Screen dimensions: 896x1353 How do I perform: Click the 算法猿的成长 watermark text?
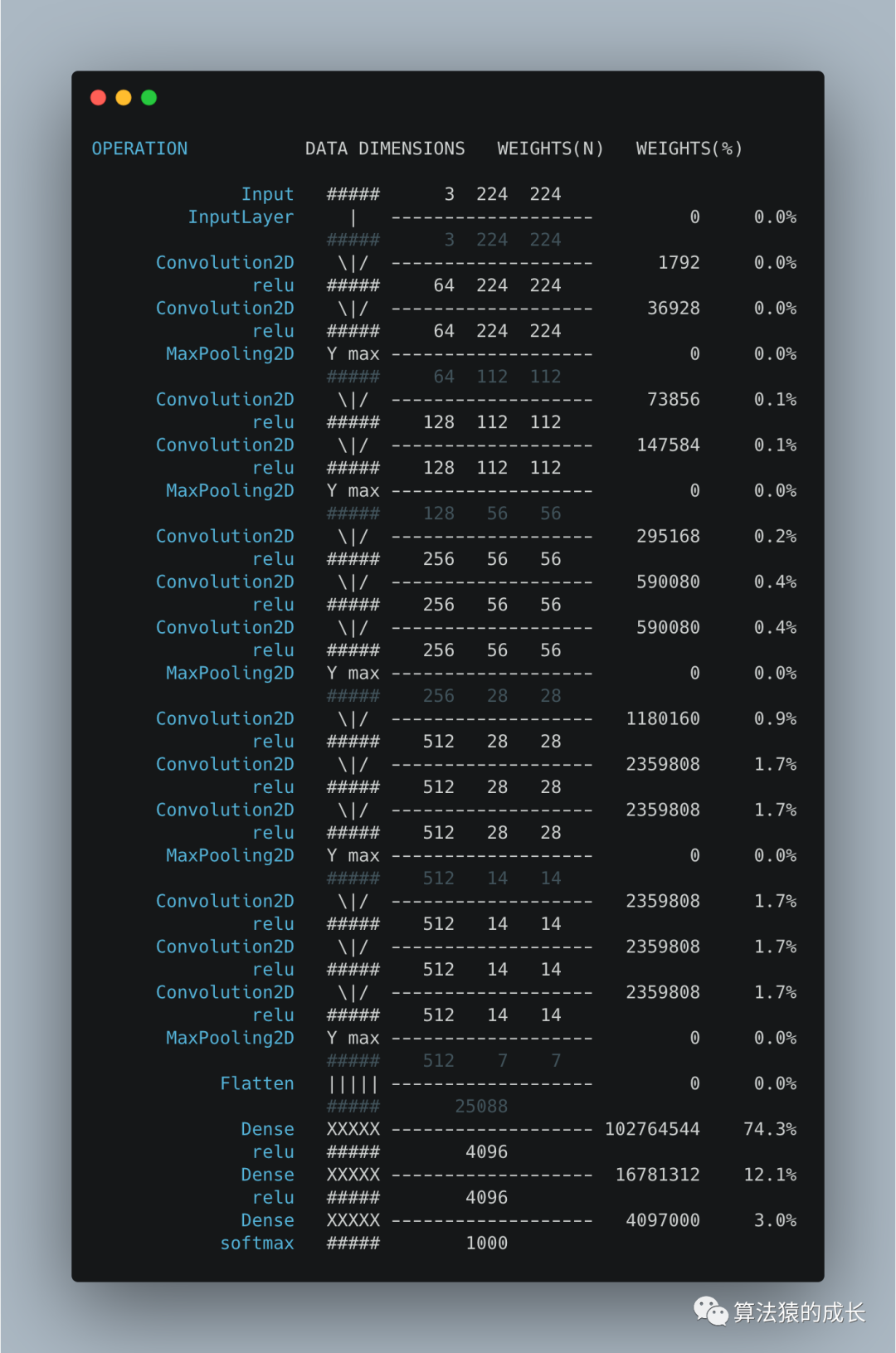[799, 1312]
